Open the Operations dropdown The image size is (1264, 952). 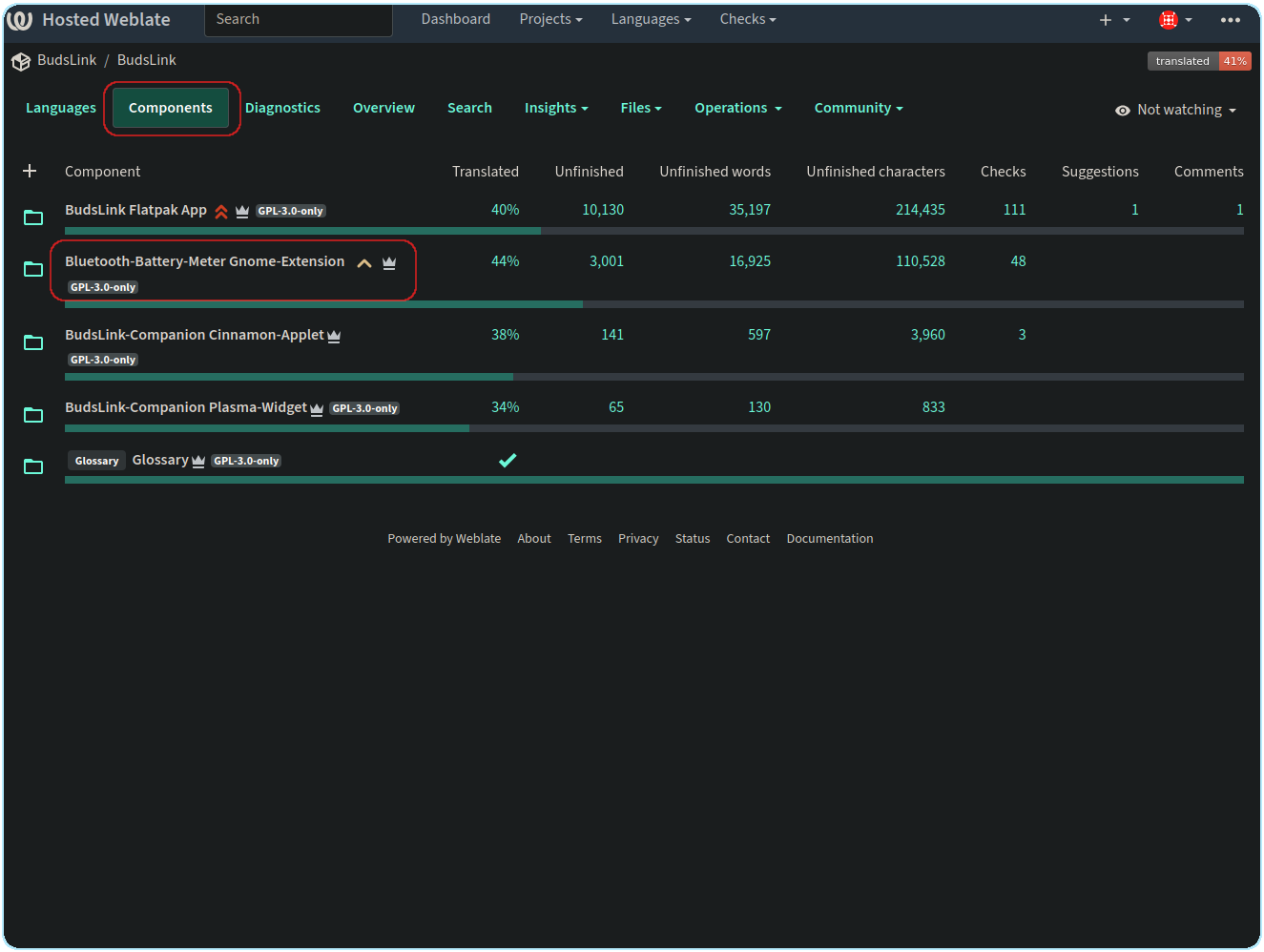[x=738, y=108]
